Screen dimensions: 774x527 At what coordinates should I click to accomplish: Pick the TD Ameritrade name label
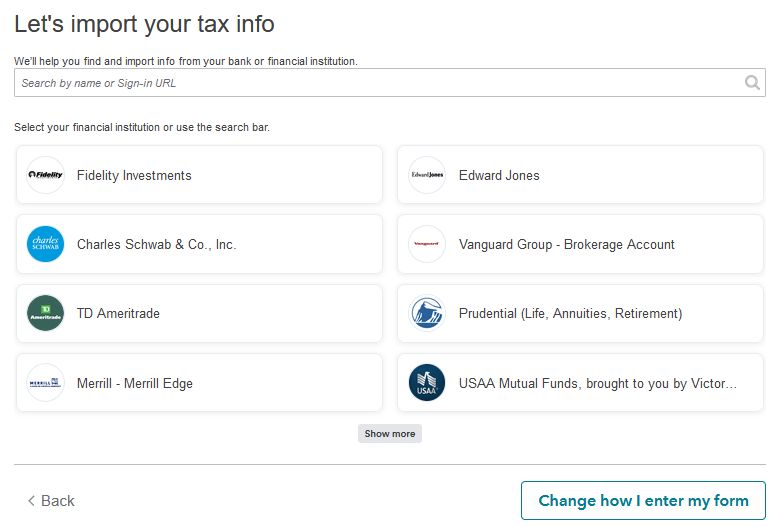[x=118, y=314]
